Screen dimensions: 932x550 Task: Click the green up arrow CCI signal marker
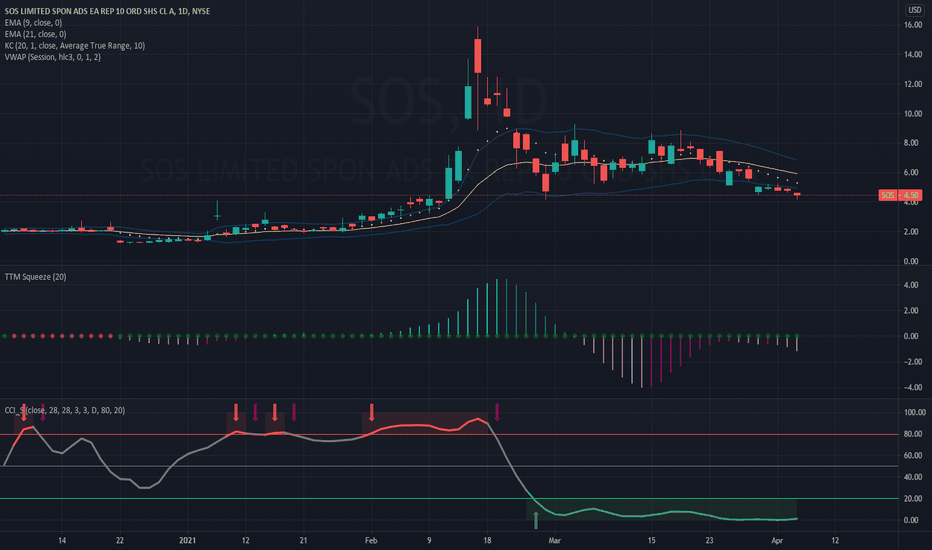click(x=536, y=520)
